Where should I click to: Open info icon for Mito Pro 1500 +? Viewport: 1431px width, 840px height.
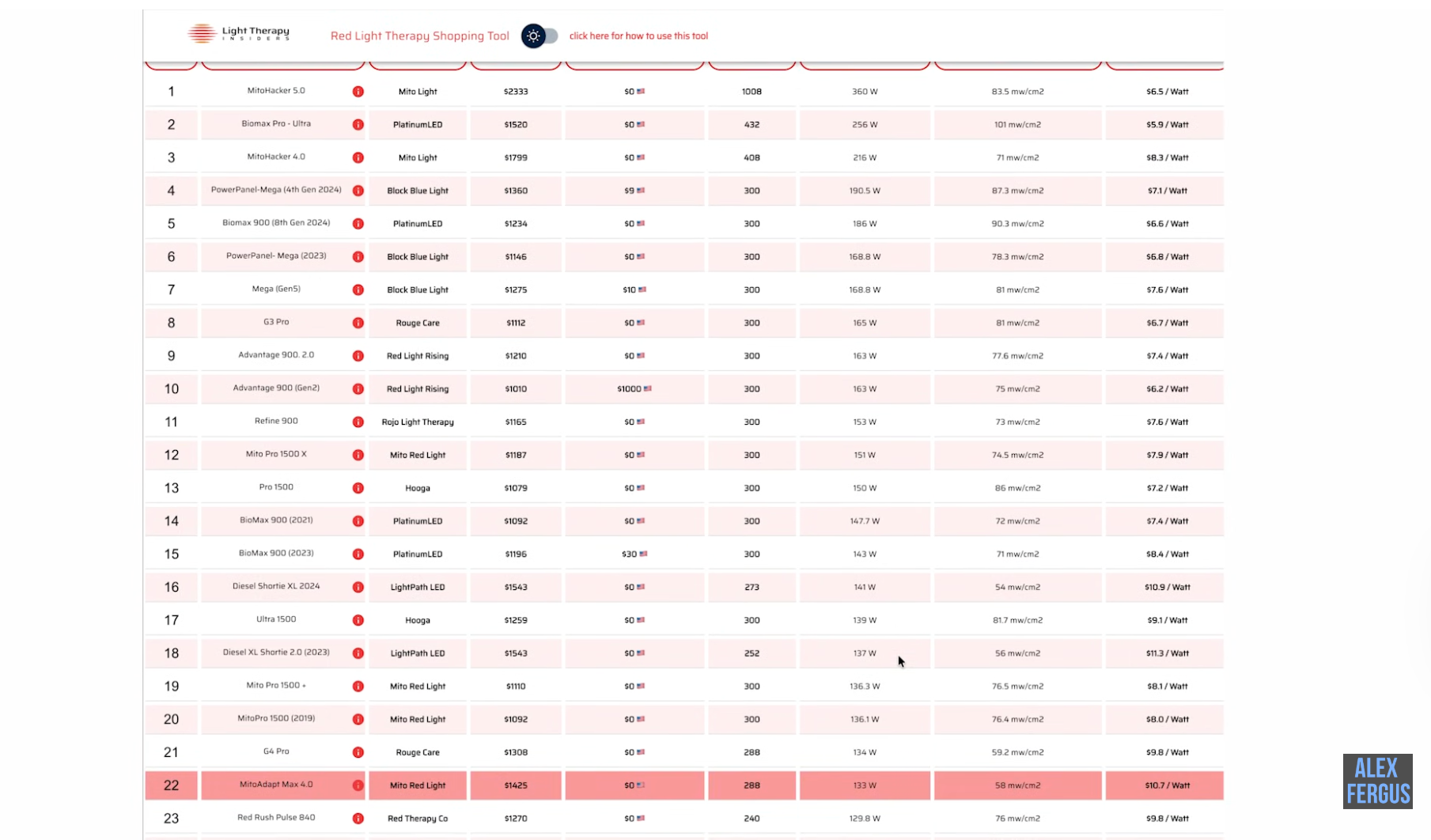click(x=358, y=687)
